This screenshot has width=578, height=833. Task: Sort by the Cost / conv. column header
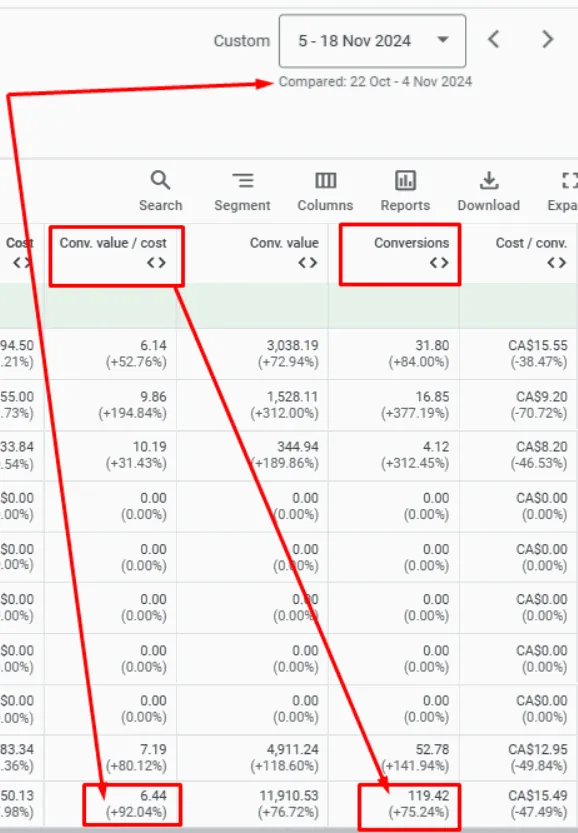[x=531, y=243]
